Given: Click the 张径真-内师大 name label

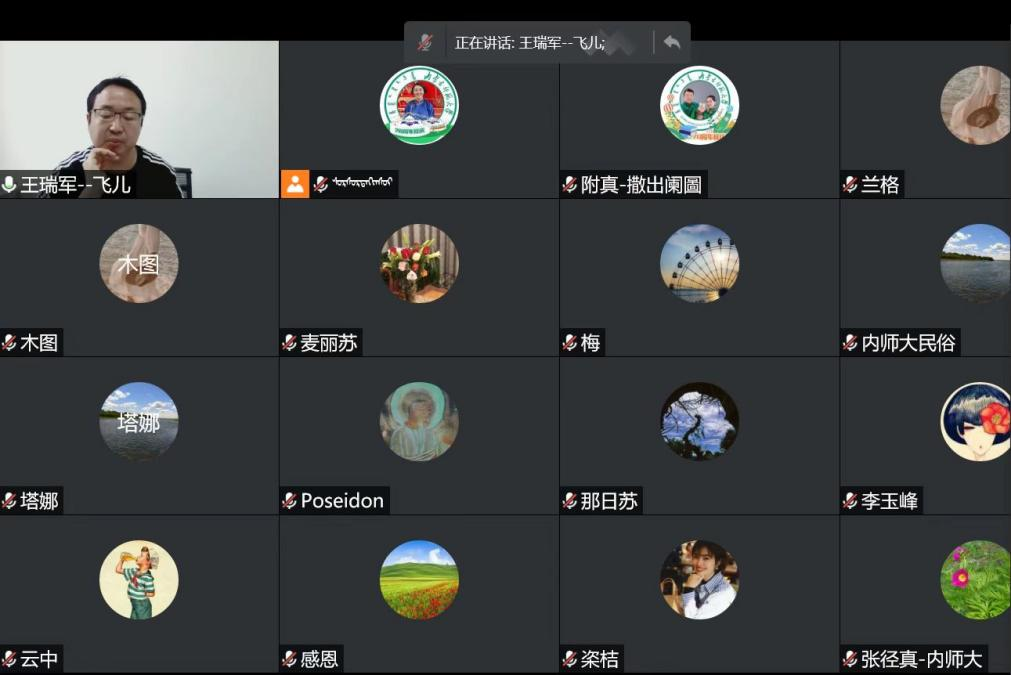Looking at the screenshot, I should point(921,659).
